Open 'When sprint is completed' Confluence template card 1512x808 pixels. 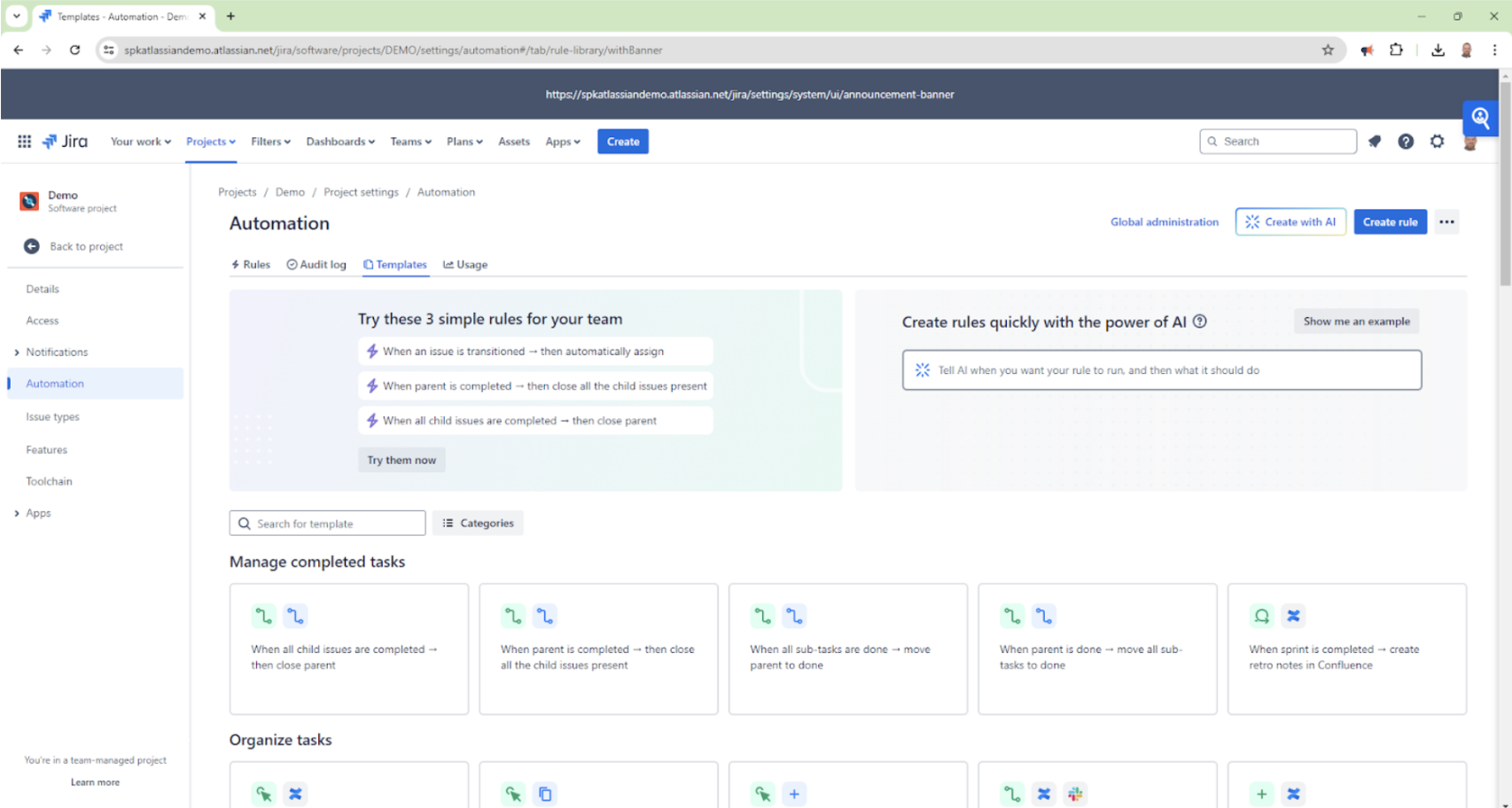pyautogui.click(x=1347, y=649)
